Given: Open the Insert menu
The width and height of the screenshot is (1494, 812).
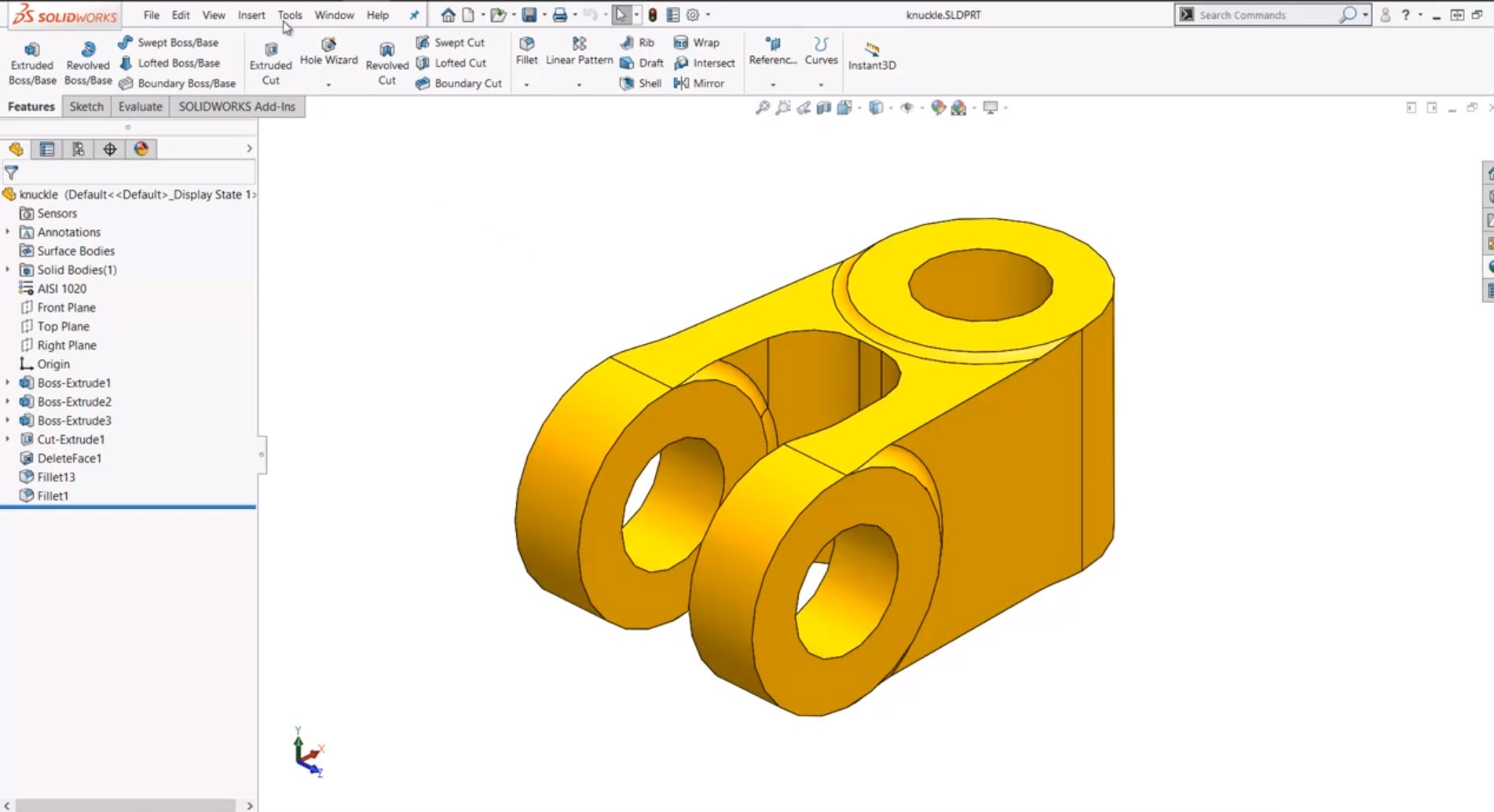Looking at the screenshot, I should click(x=251, y=15).
